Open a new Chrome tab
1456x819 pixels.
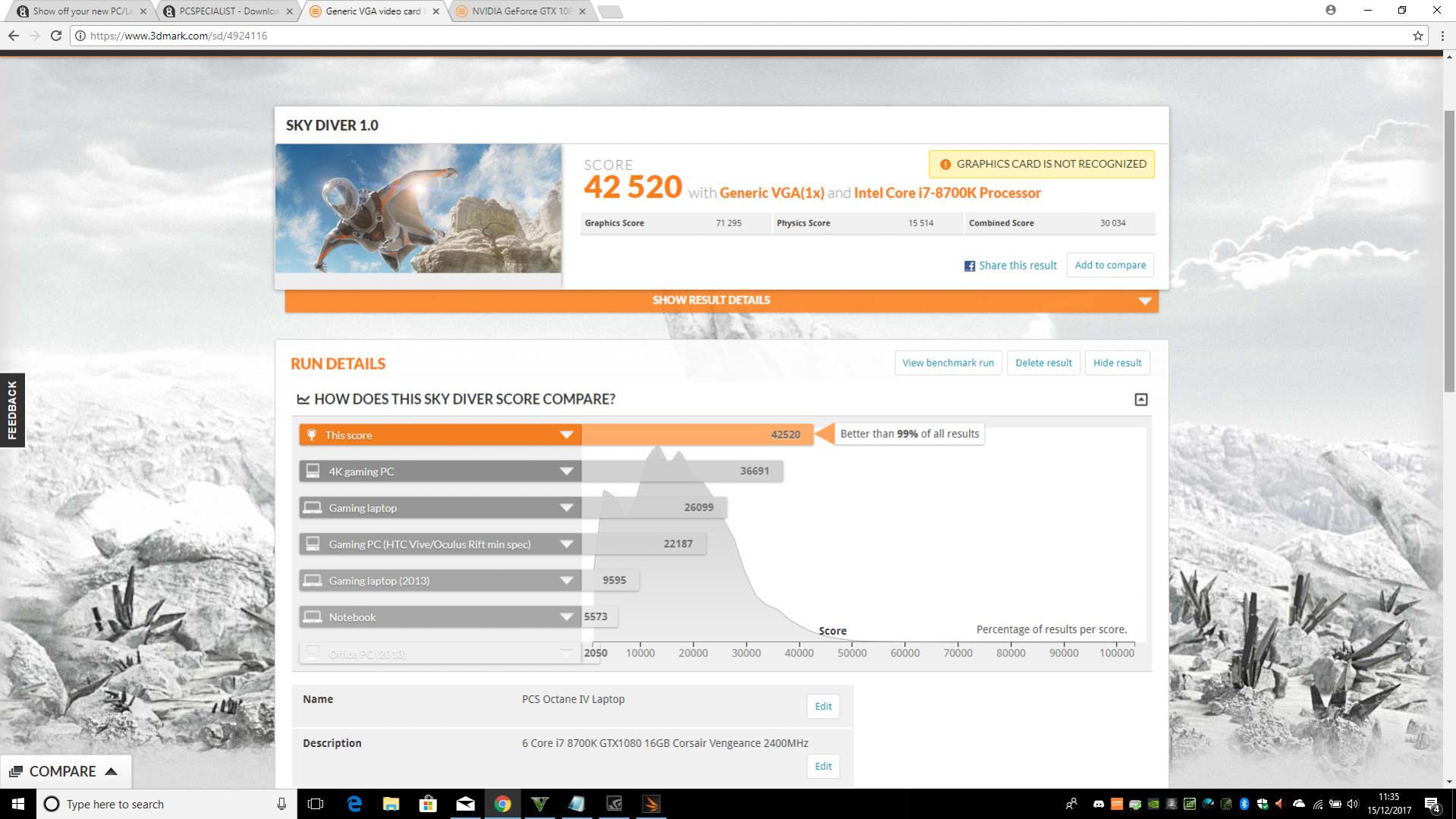(610, 11)
